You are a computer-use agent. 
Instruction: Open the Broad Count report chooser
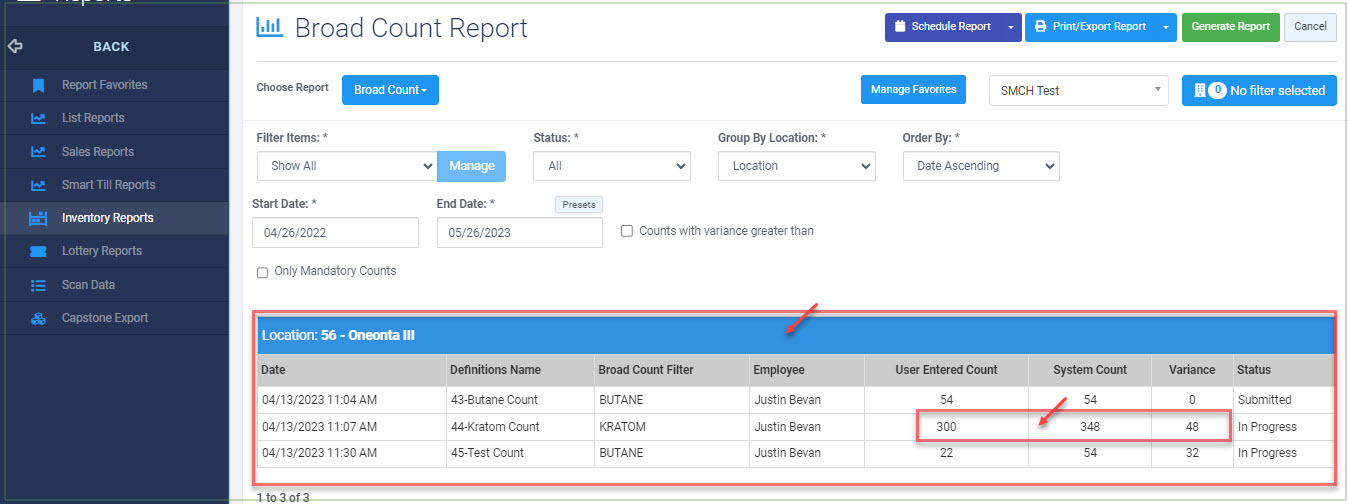pyautogui.click(x=390, y=90)
